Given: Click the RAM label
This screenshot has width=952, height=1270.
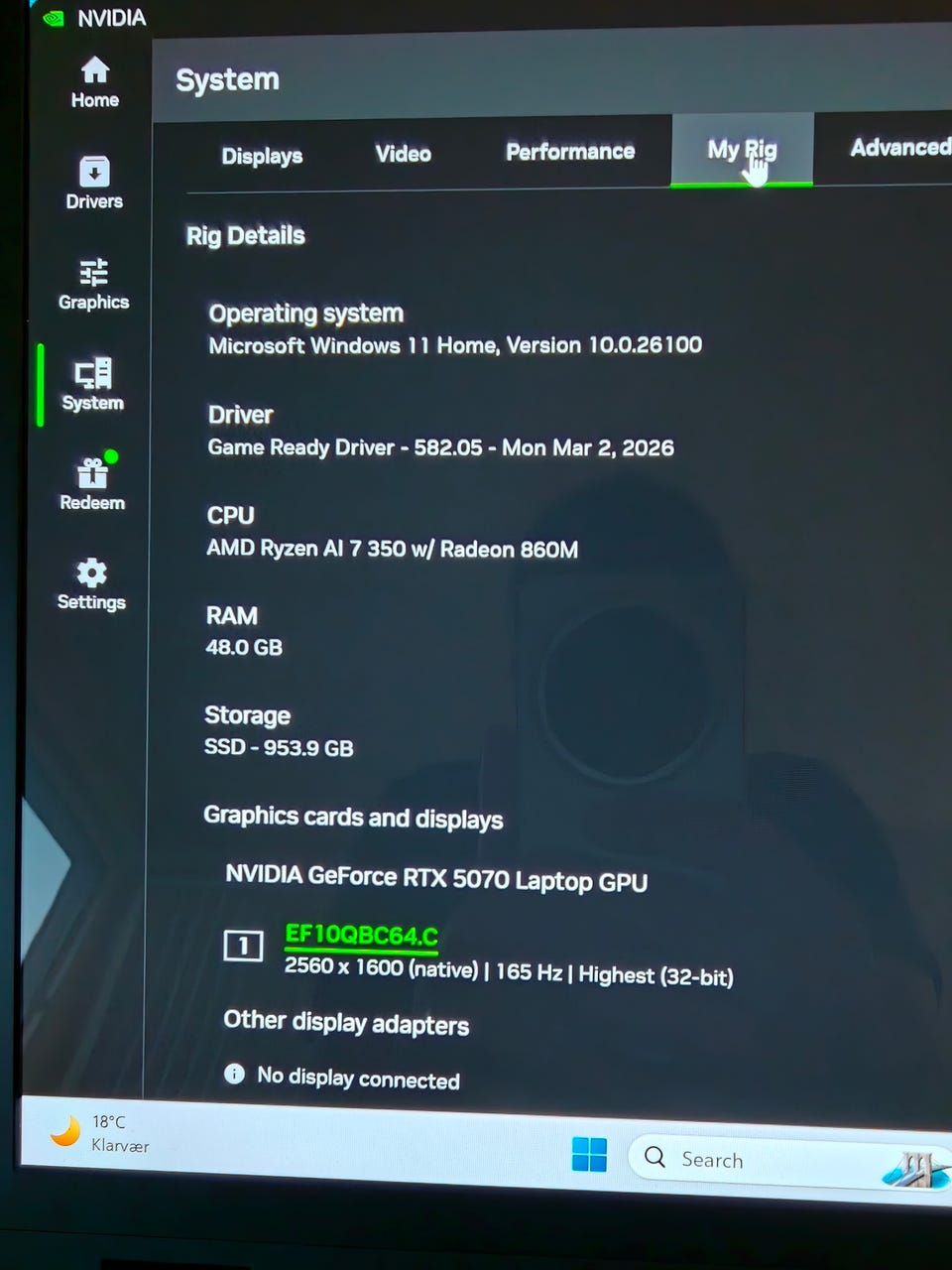Looking at the screenshot, I should (x=231, y=616).
